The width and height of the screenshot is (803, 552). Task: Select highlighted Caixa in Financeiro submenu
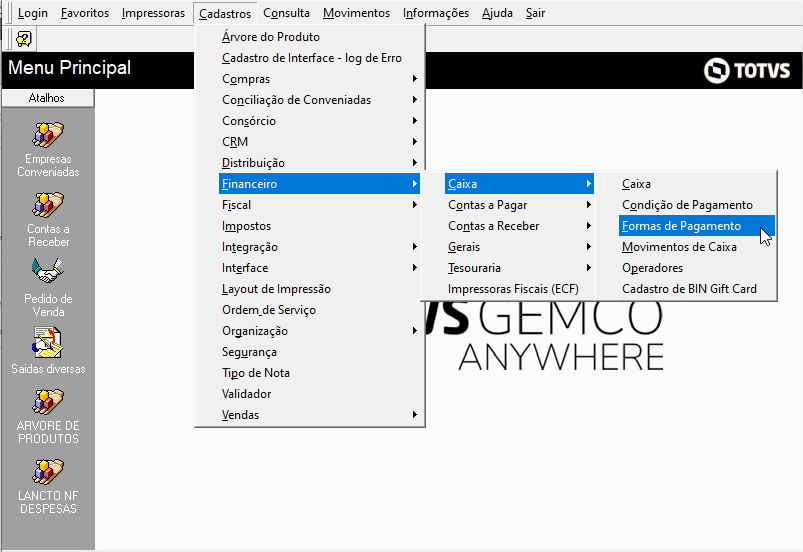pos(519,184)
